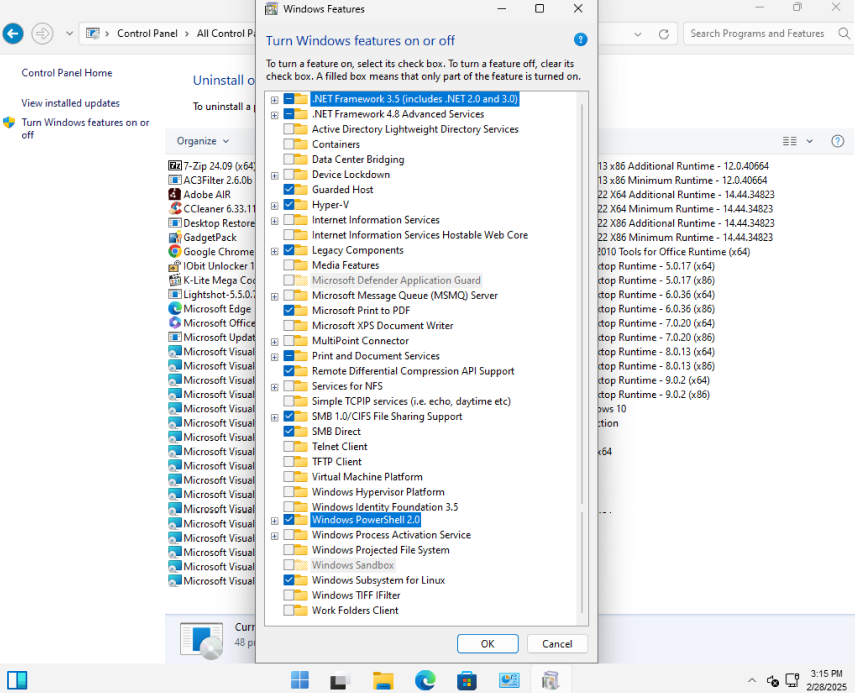Open the Organize menu

point(202,141)
